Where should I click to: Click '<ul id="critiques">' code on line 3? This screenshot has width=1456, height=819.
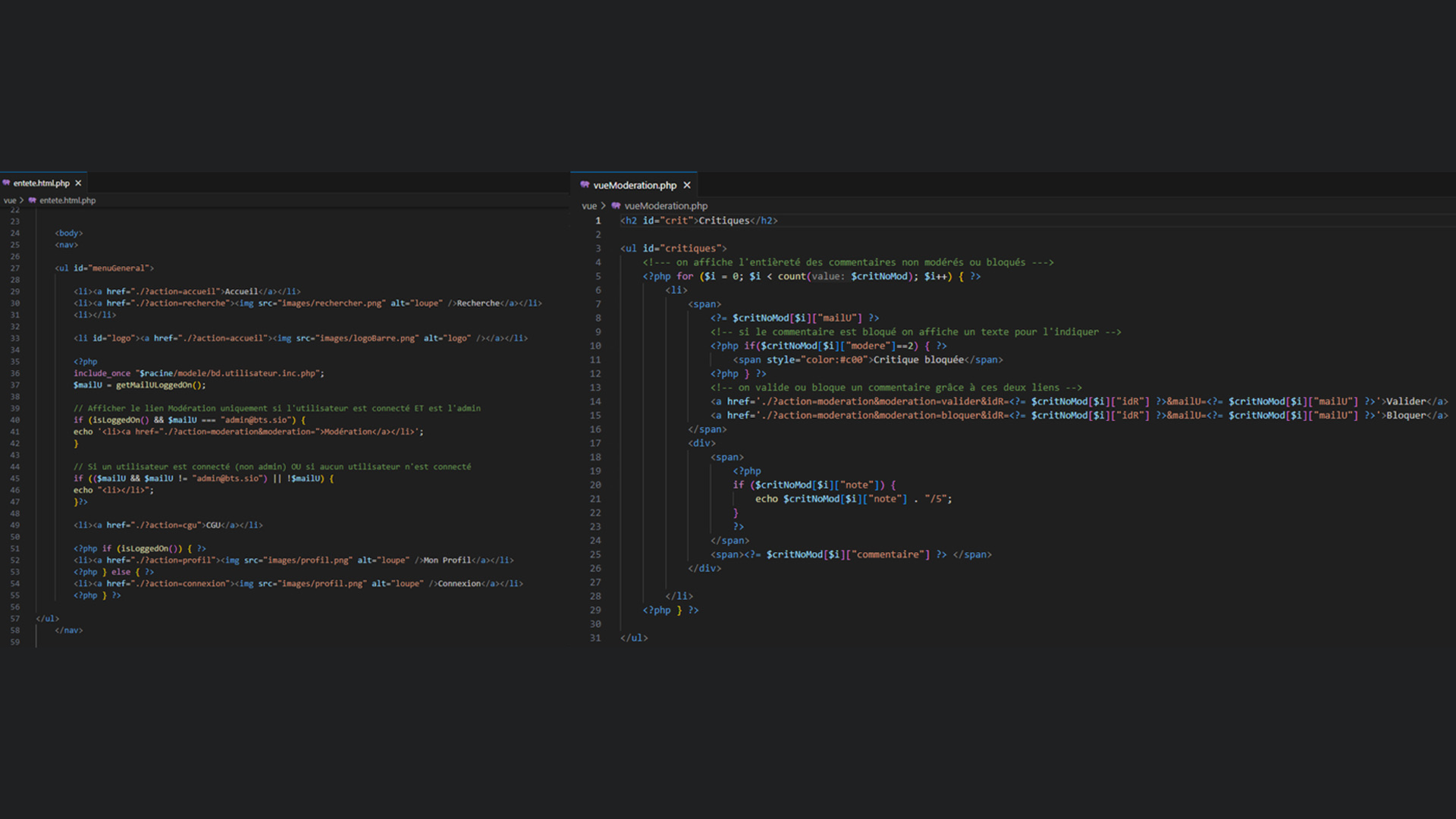point(673,248)
